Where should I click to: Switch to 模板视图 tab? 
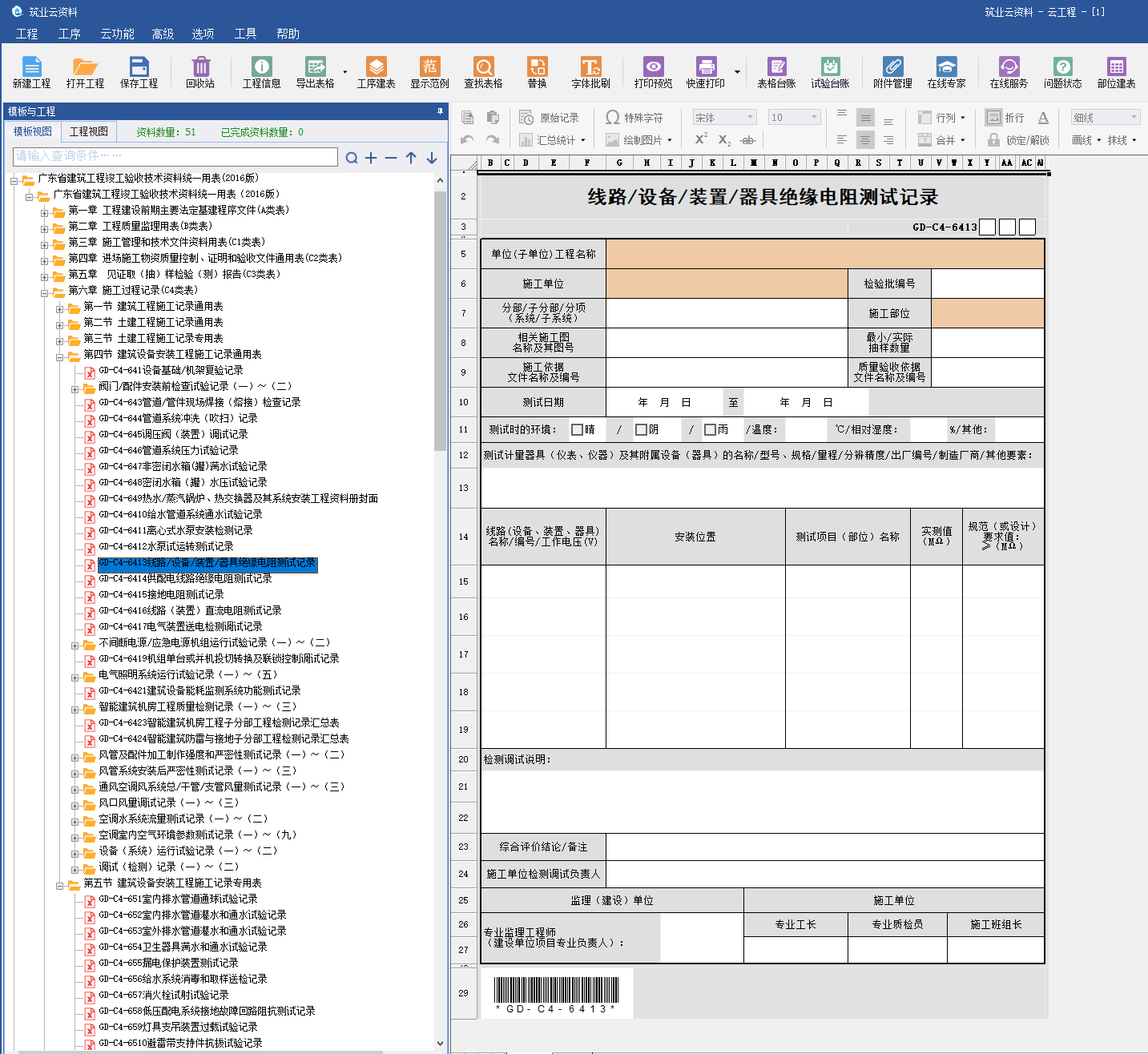point(33,131)
